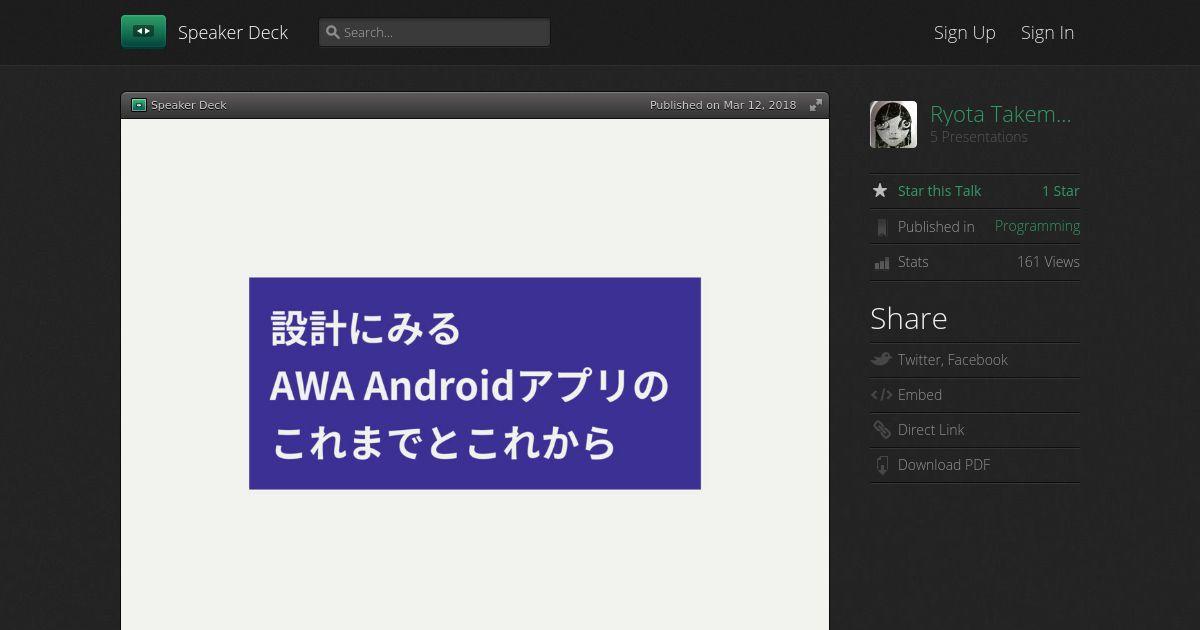
Task: Open the Ryota Takem... profile link
Action: pos(1000,114)
